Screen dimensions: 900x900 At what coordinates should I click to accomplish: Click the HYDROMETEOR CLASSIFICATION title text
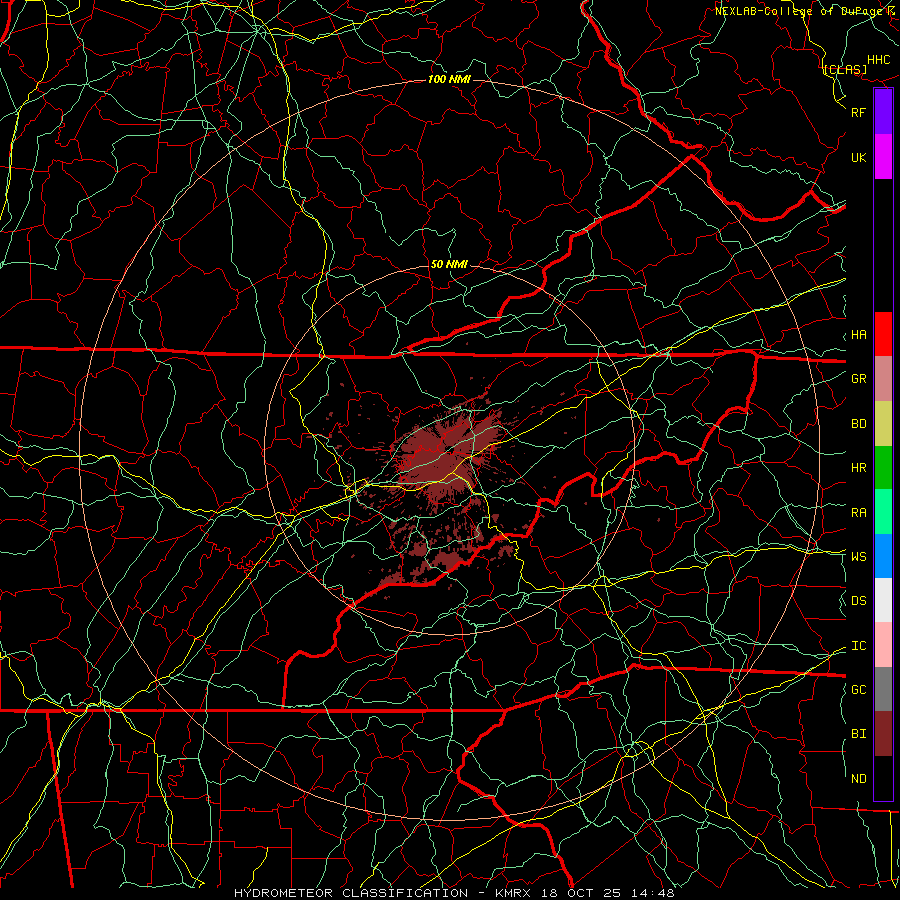(x=351, y=893)
